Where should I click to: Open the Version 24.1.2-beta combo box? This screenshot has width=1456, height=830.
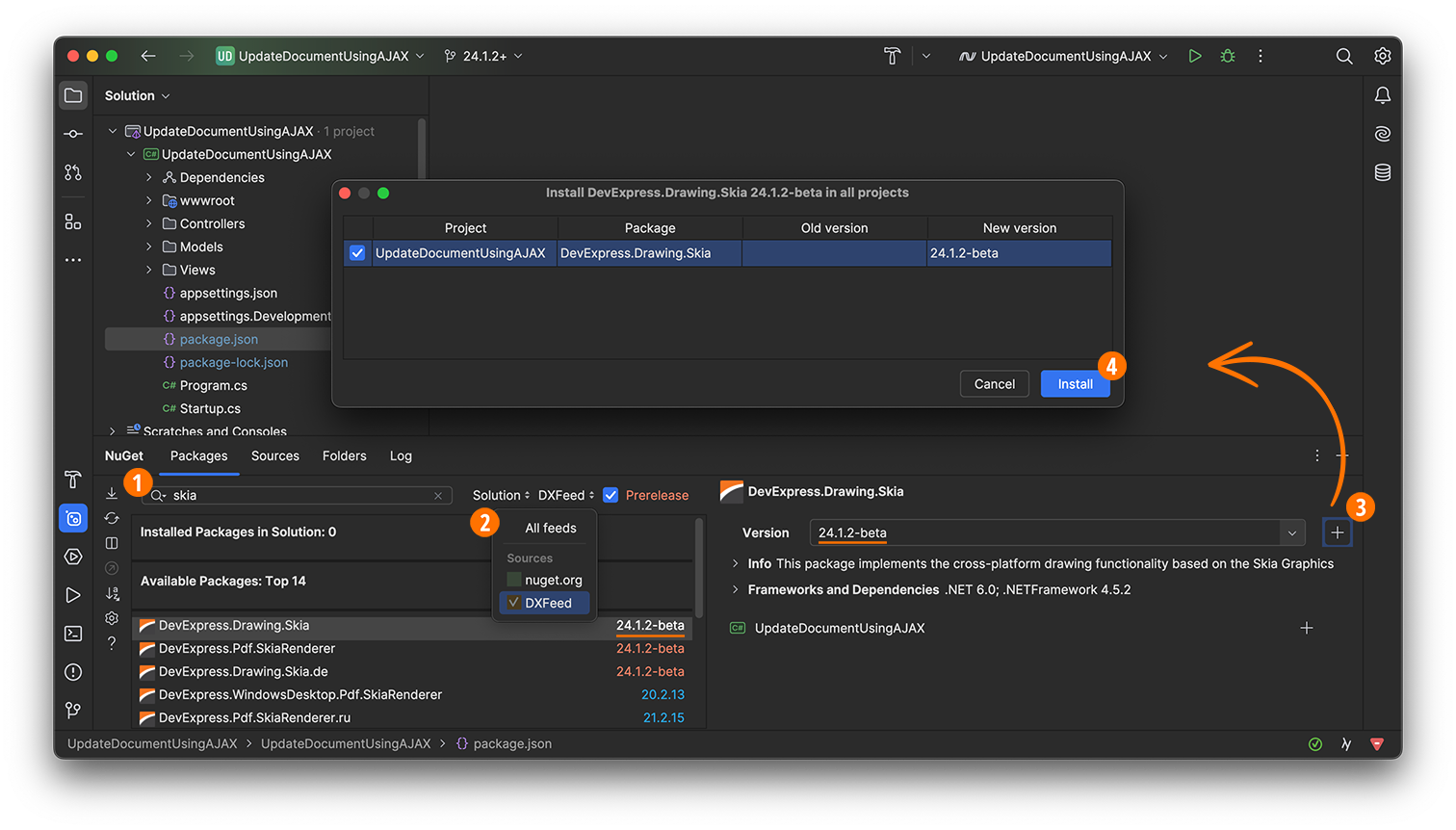click(1057, 532)
